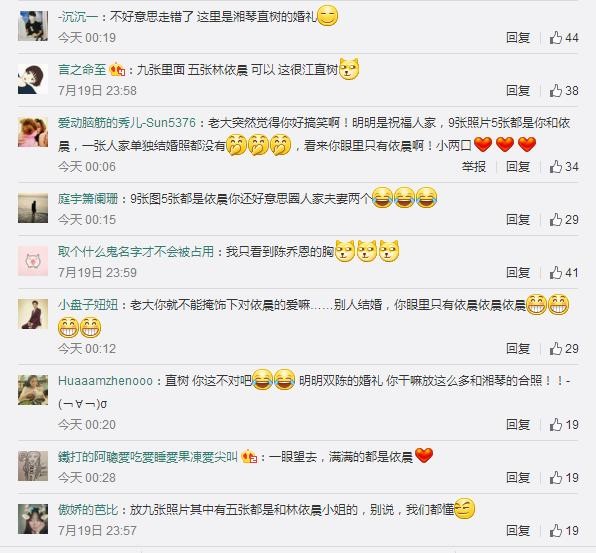Open Huaaamzhenooo's profile link
596x553 pixels.
[x=105, y=380]
